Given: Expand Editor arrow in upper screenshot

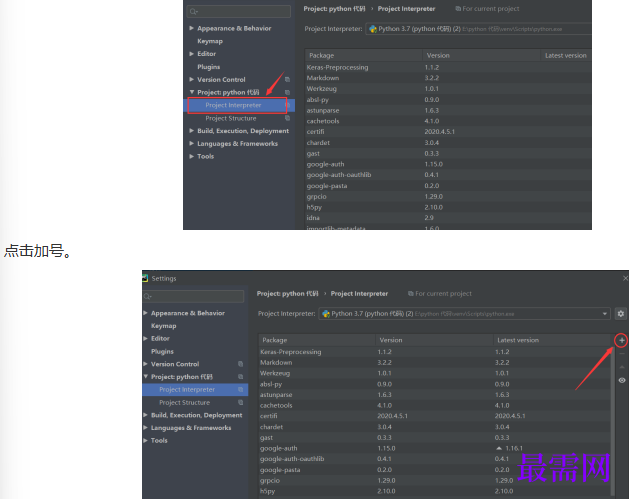Looking at the screenshot, I should coord(191,54).
